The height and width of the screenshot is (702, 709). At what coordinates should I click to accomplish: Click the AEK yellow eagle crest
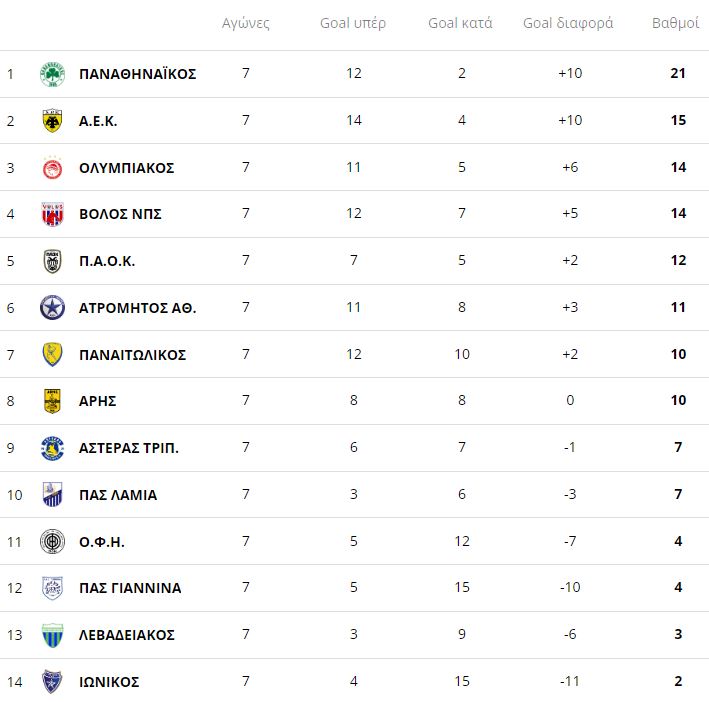coord(52,121)
